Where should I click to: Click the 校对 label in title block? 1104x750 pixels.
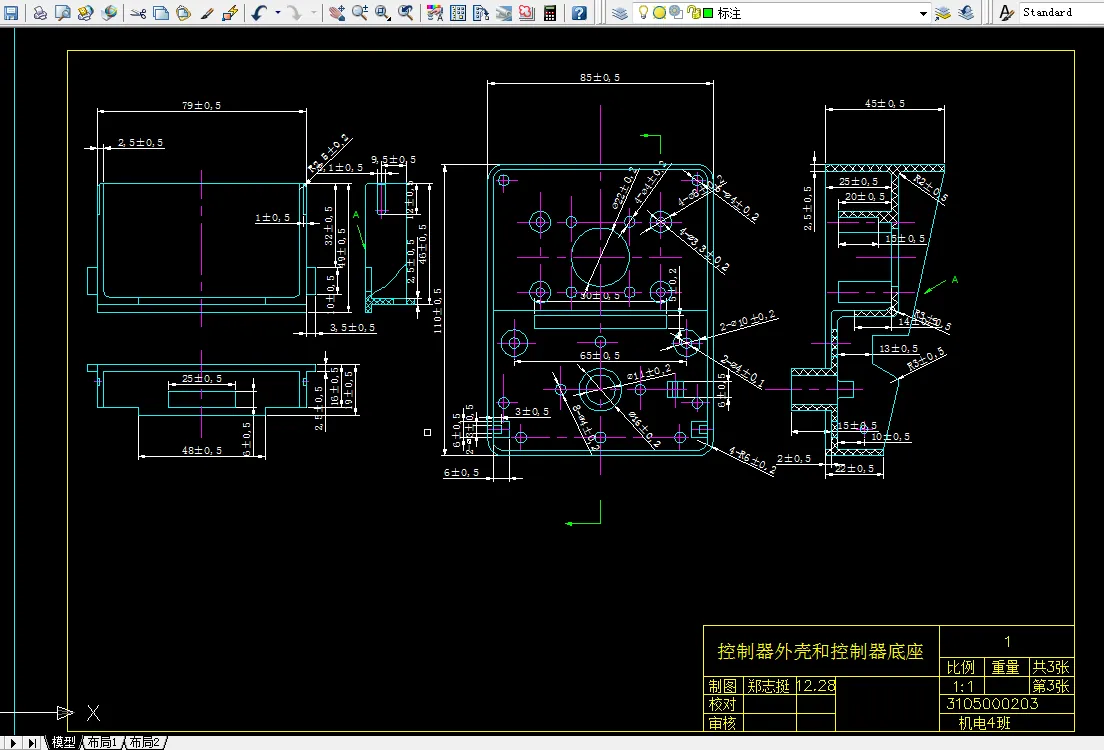click(x=722, y=704)
